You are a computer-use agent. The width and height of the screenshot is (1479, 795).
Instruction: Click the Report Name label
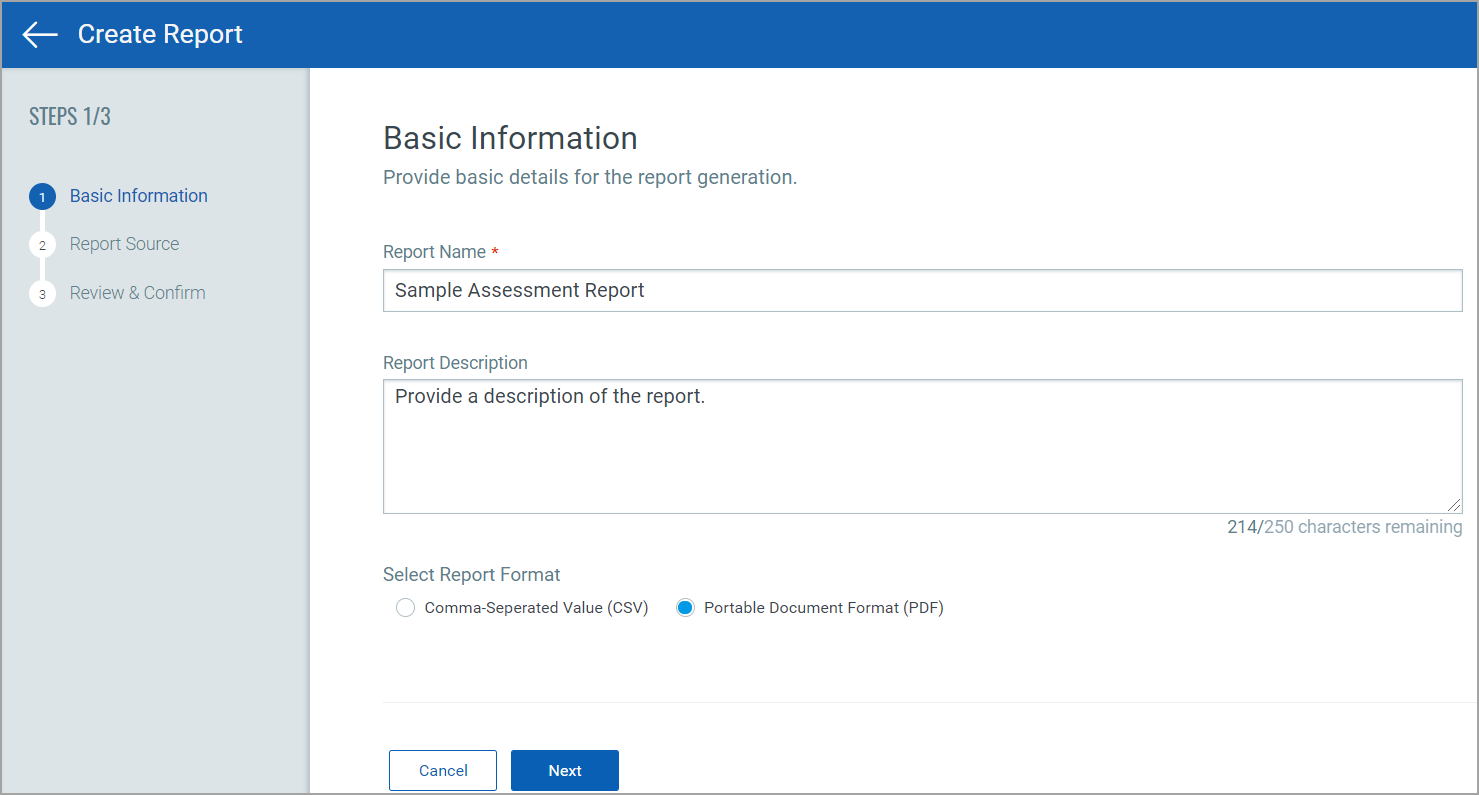(435, 252)
